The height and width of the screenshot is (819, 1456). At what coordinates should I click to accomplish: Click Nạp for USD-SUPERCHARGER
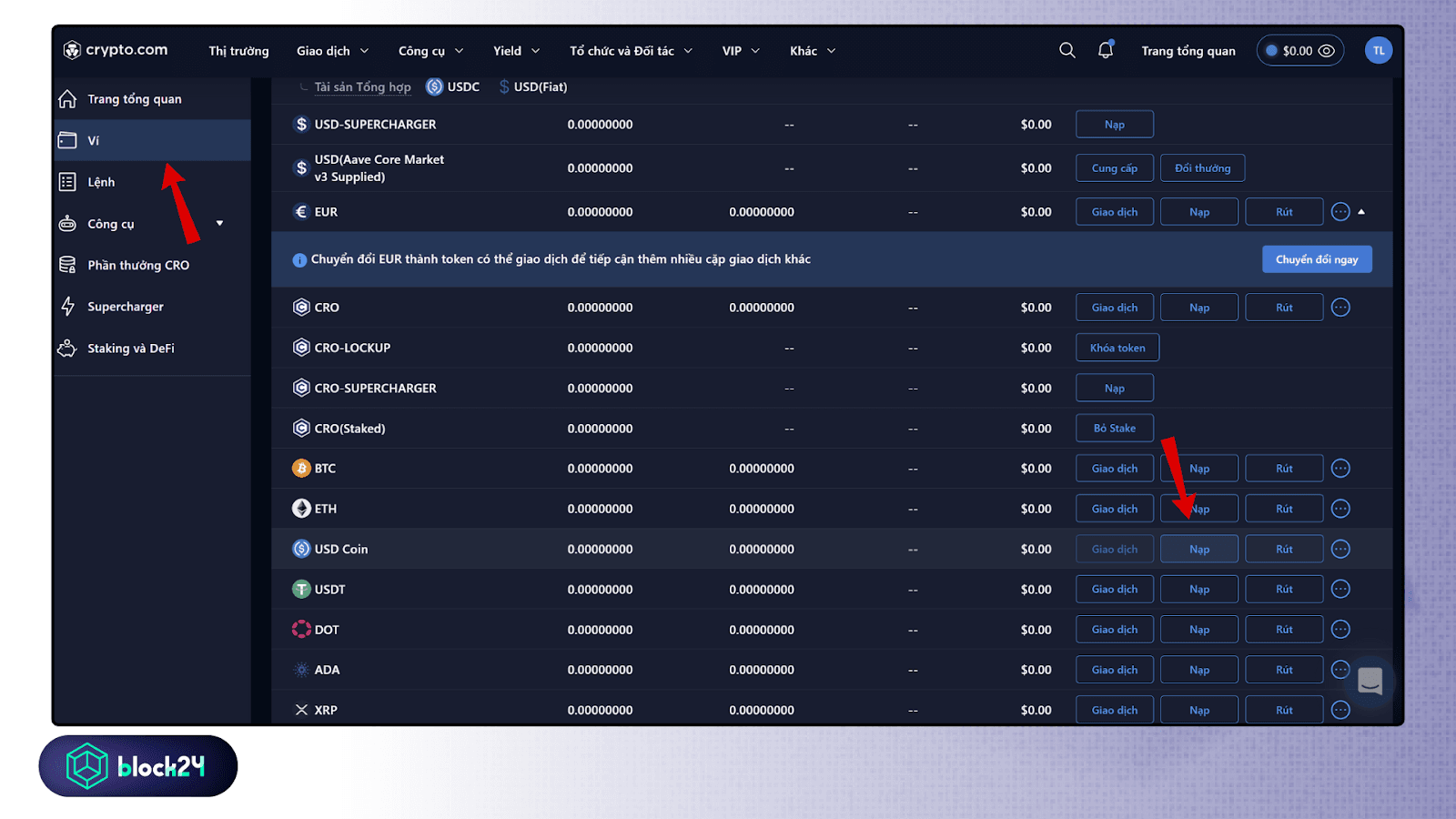[1115, 125]
